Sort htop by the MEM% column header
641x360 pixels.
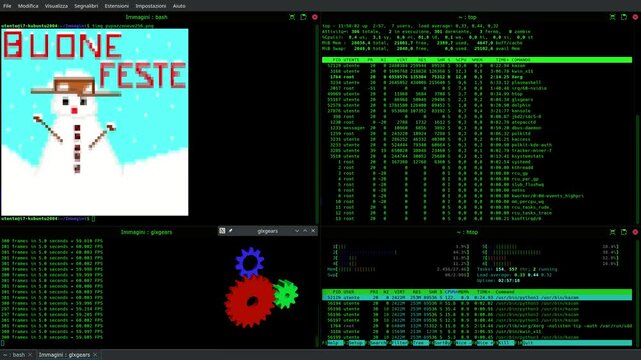[463, 292]
